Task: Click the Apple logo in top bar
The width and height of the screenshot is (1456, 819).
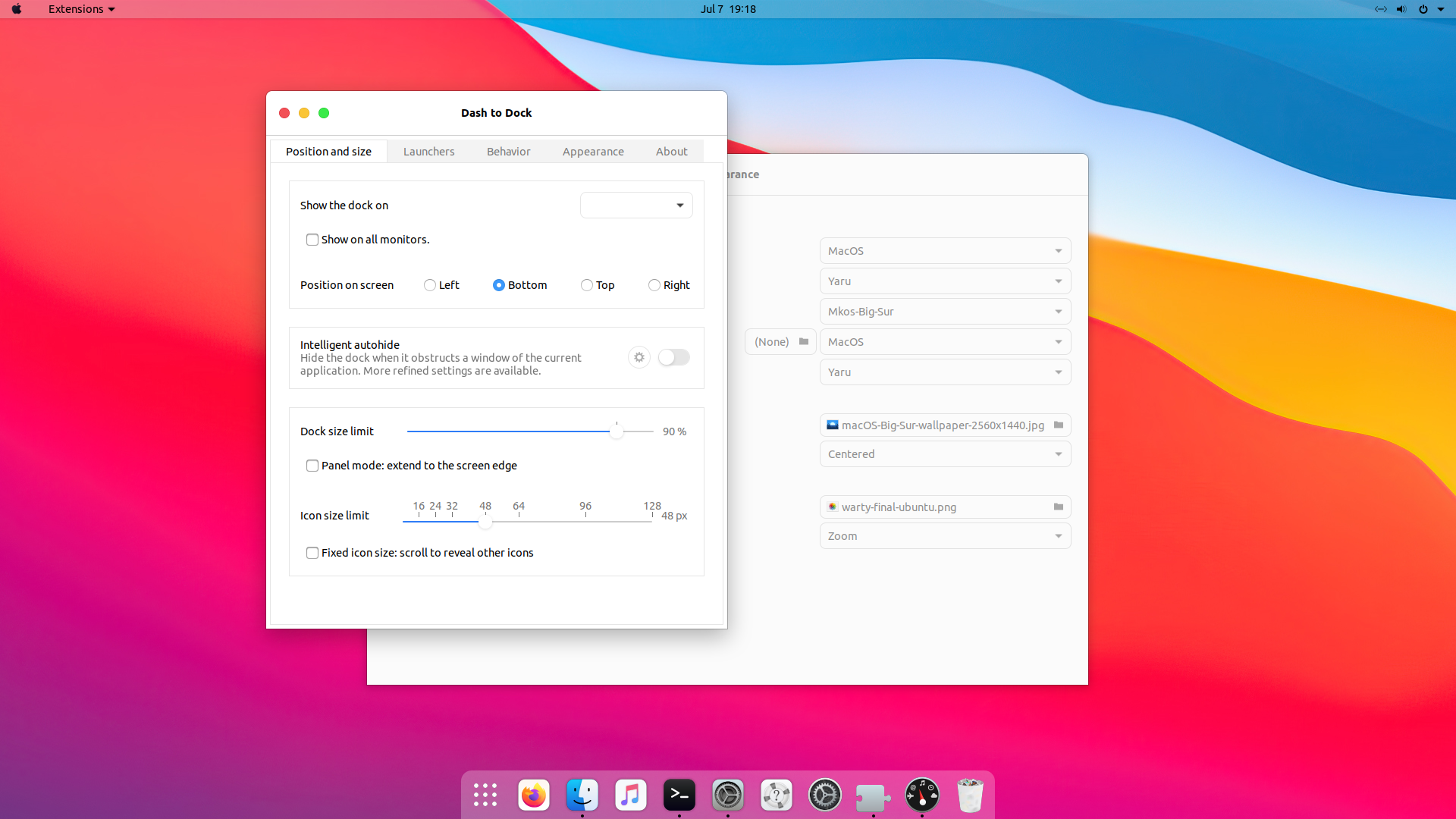Action: pos(17,9)
